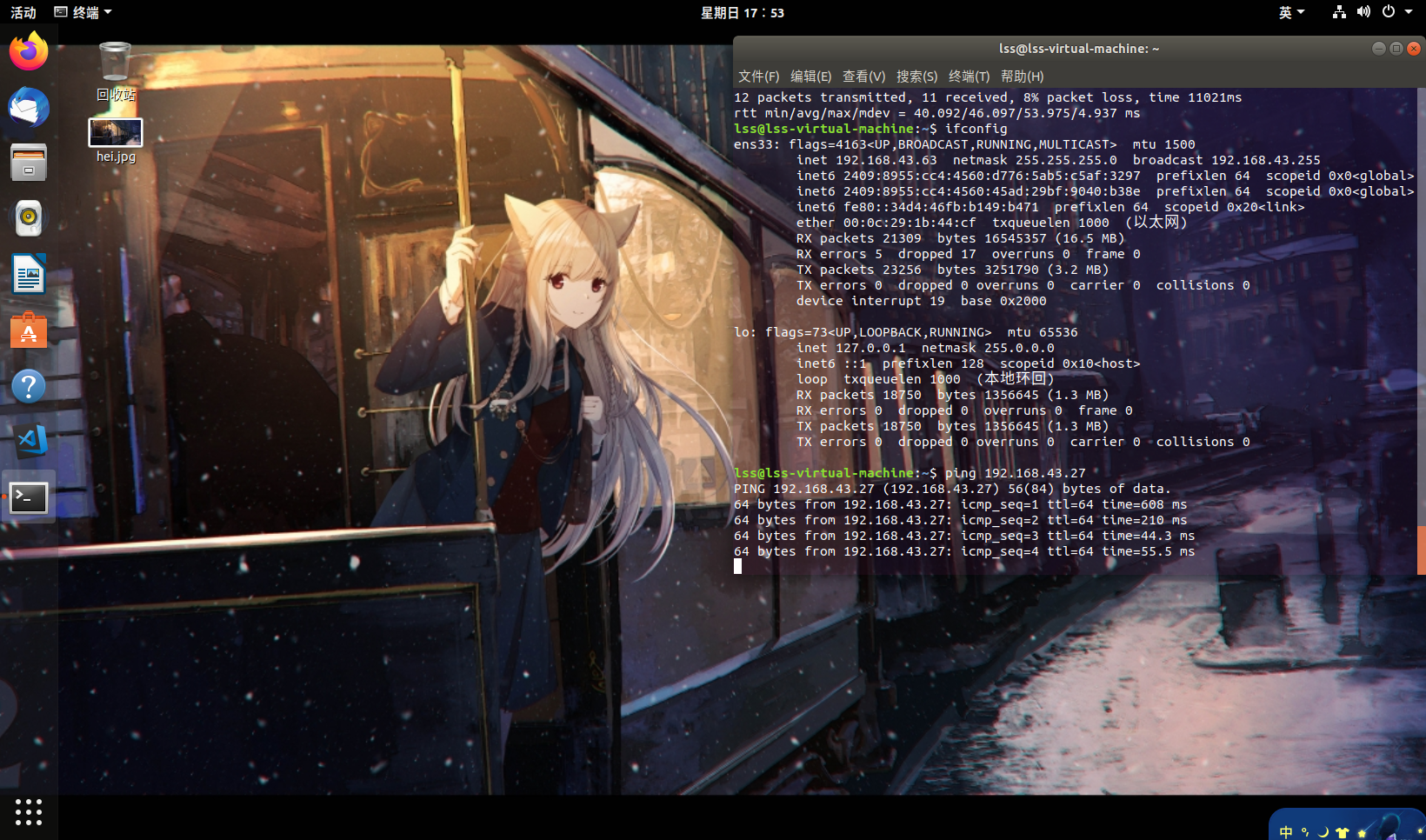Maximize the terminal window
Screen dimensions: 1426x840
(1396, 49)
